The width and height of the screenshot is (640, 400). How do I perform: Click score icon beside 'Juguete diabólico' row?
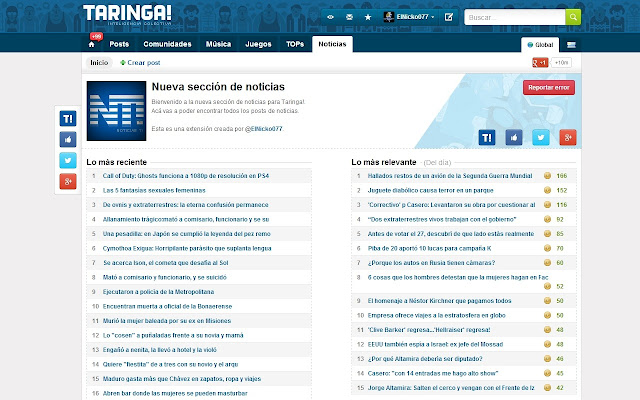coord(547,190)
